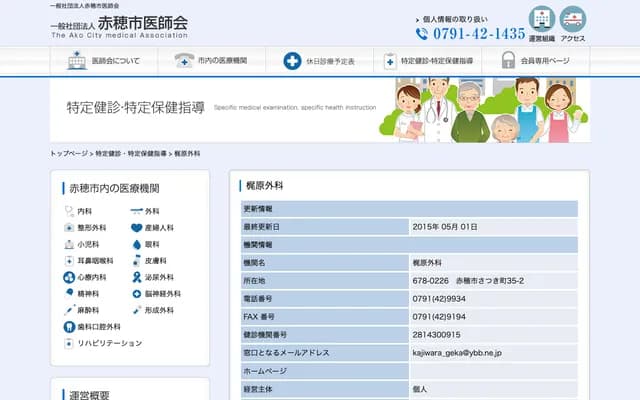Click the 運営組織 building icon

pos(541,19)
